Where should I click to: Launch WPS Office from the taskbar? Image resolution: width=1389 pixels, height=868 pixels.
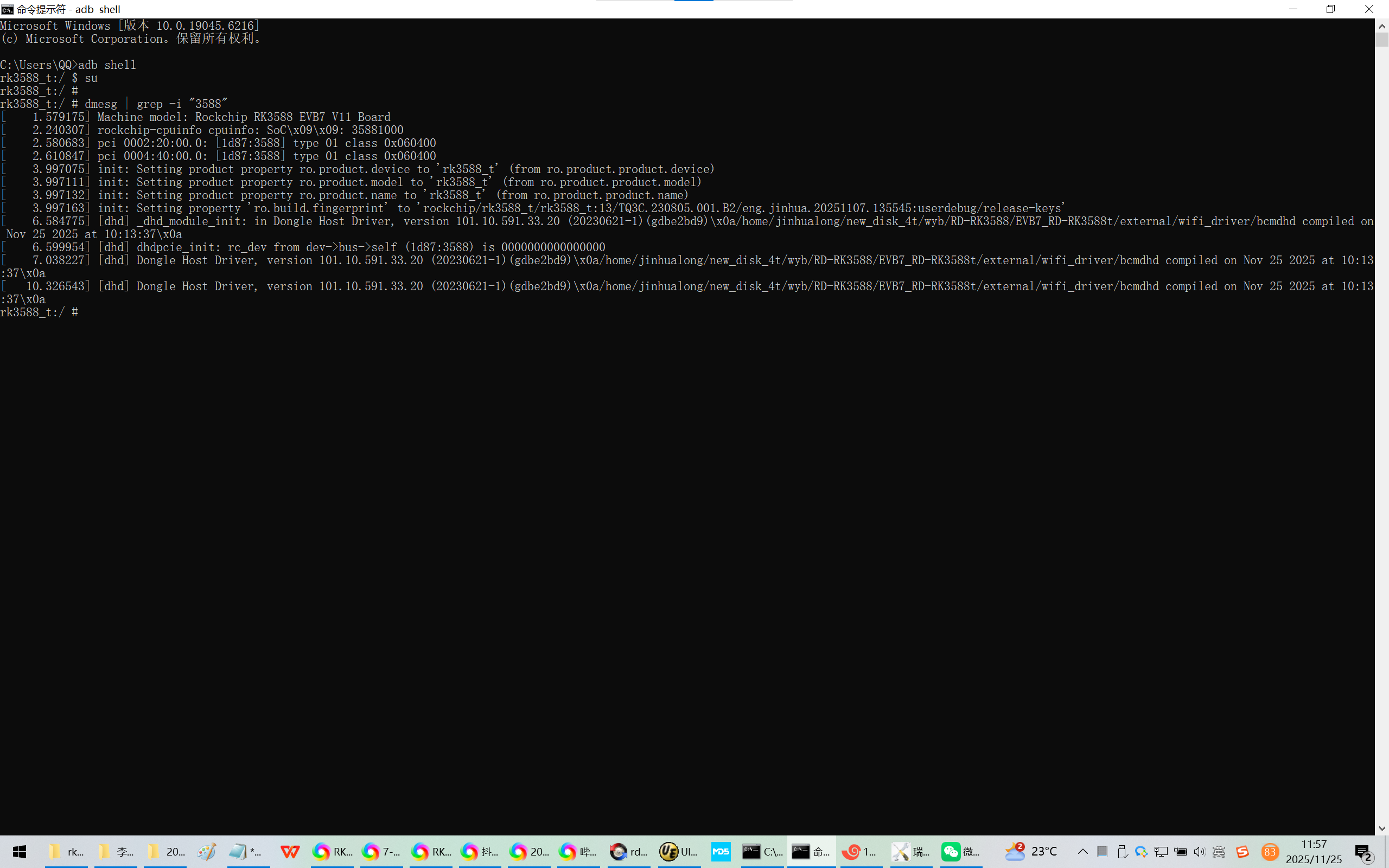click(290, 851)
